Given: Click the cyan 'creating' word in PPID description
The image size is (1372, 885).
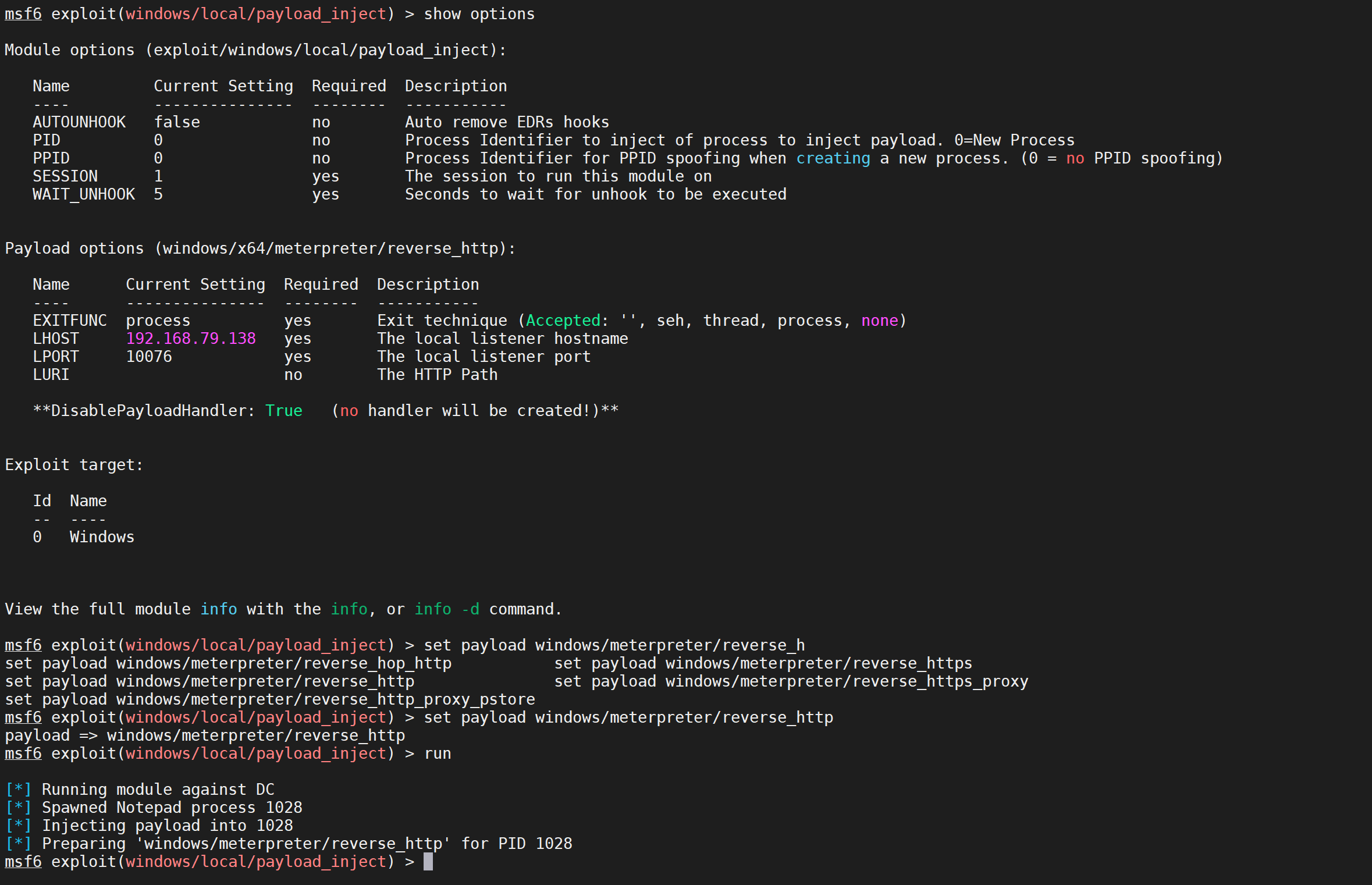Looking at the screenshot, I should [833, 158].
